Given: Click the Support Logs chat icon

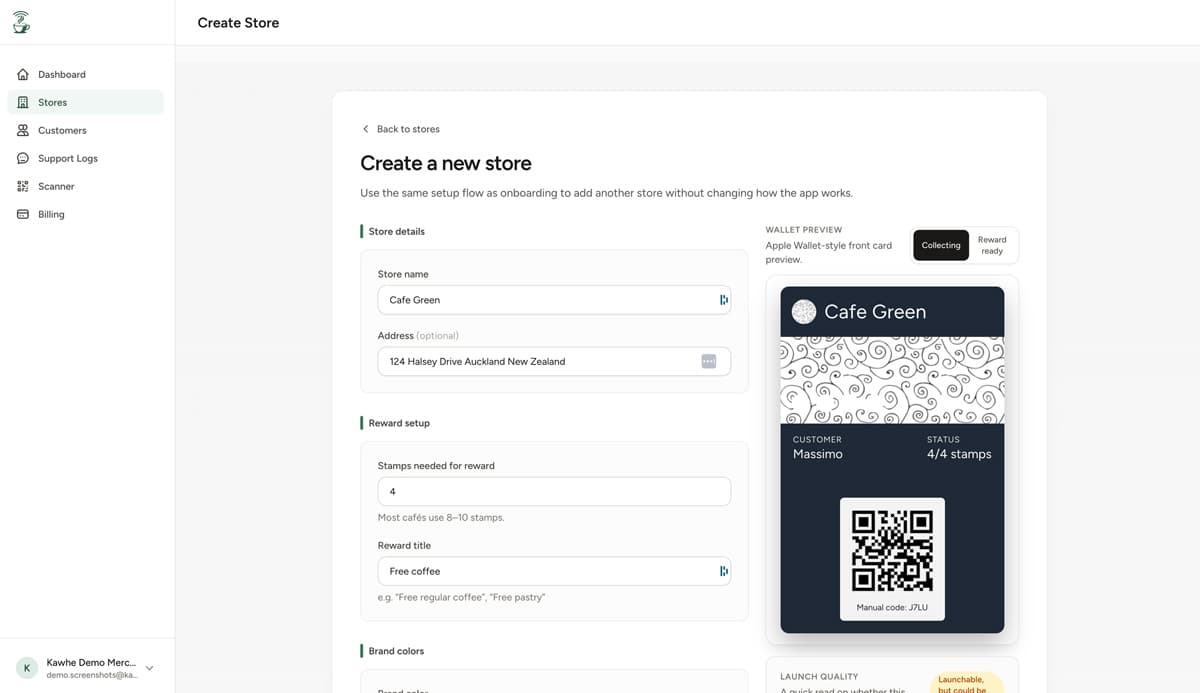Looking at the screenshot, I should coord(23,158).
